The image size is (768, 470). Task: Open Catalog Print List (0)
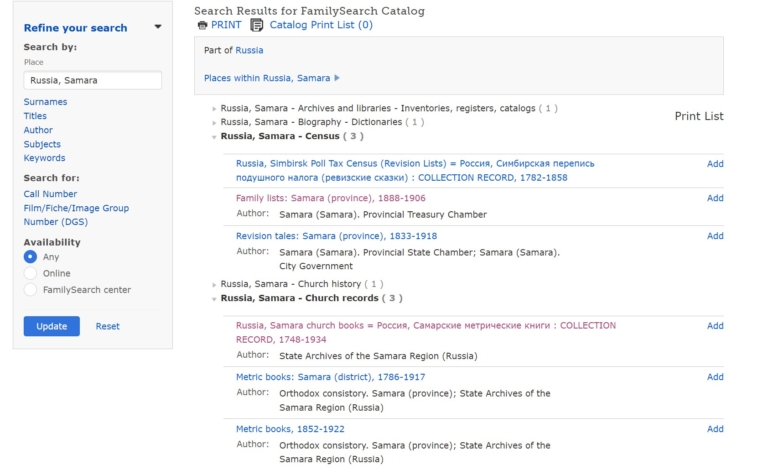[x=321, y=25]
